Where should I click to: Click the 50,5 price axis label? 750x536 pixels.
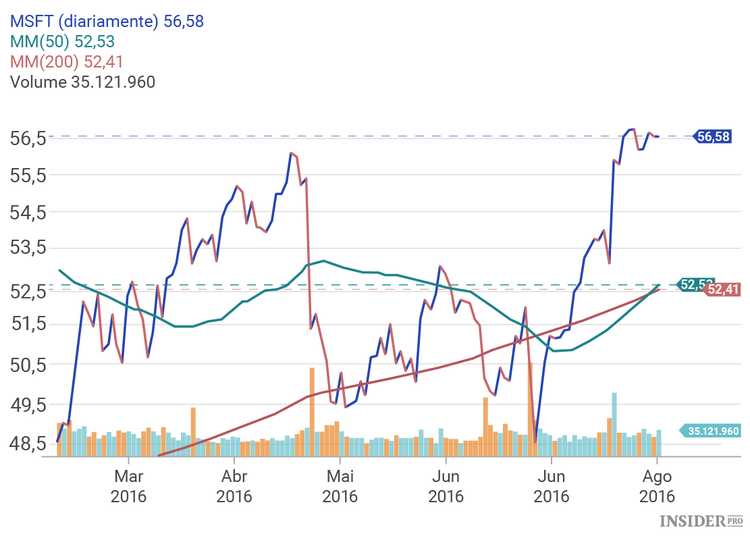pos(28,364)
